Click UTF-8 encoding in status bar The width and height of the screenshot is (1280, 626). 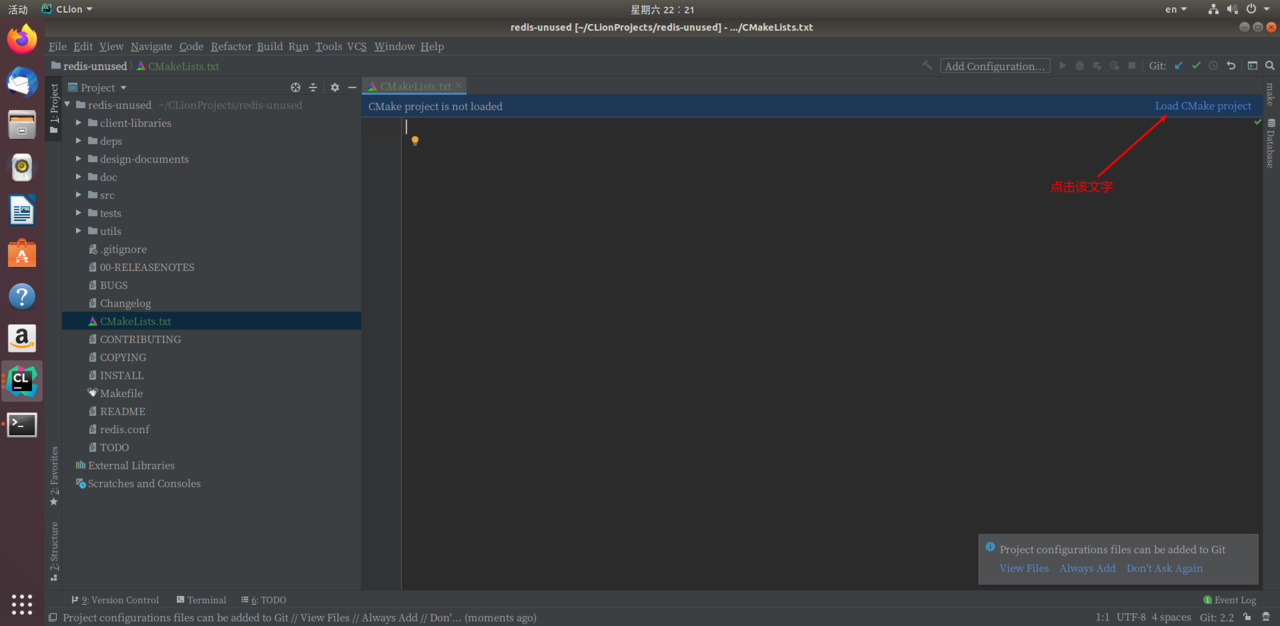pyautogui.click(x=1131, y=617)
